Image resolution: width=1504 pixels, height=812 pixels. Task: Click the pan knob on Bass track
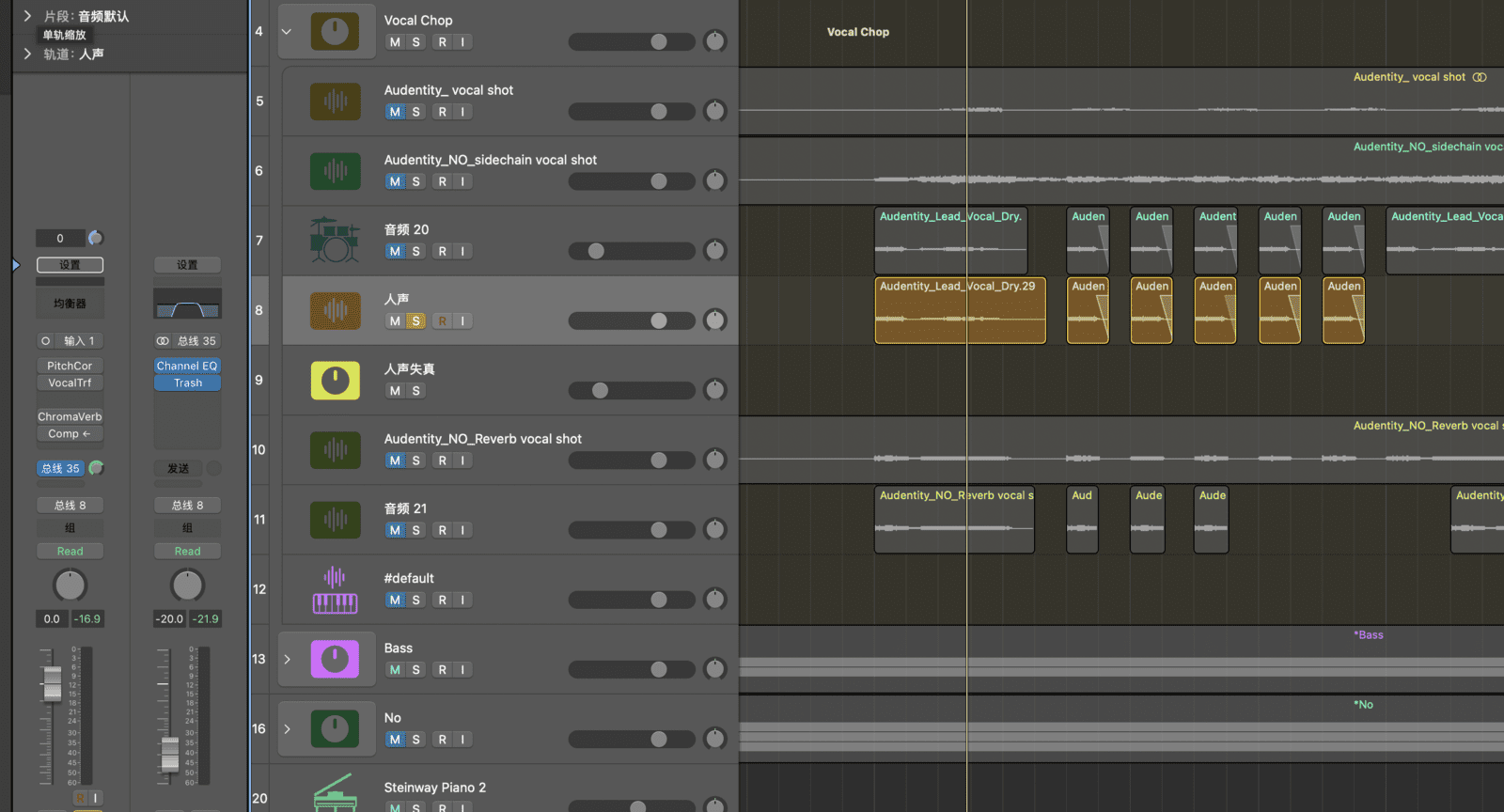pos(715,669)
